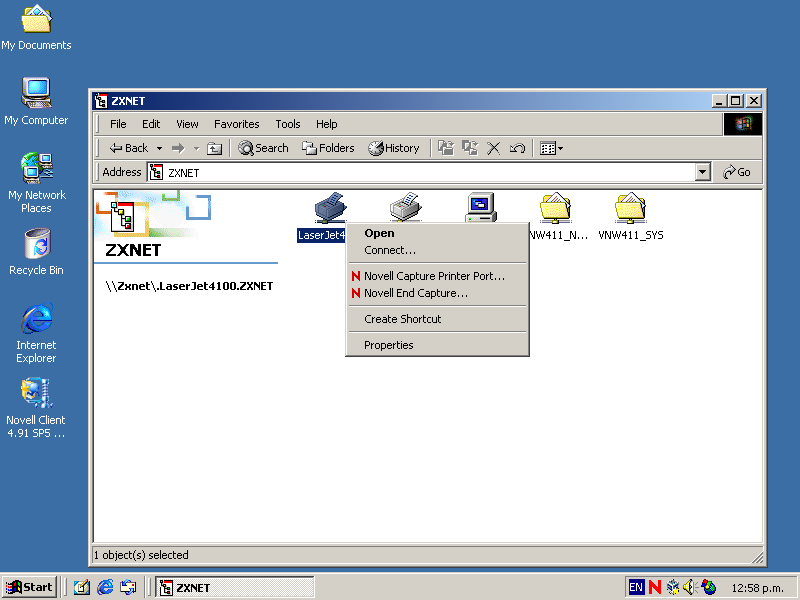Open the Start menu
The image size is (800, 600).
[29, 587]
